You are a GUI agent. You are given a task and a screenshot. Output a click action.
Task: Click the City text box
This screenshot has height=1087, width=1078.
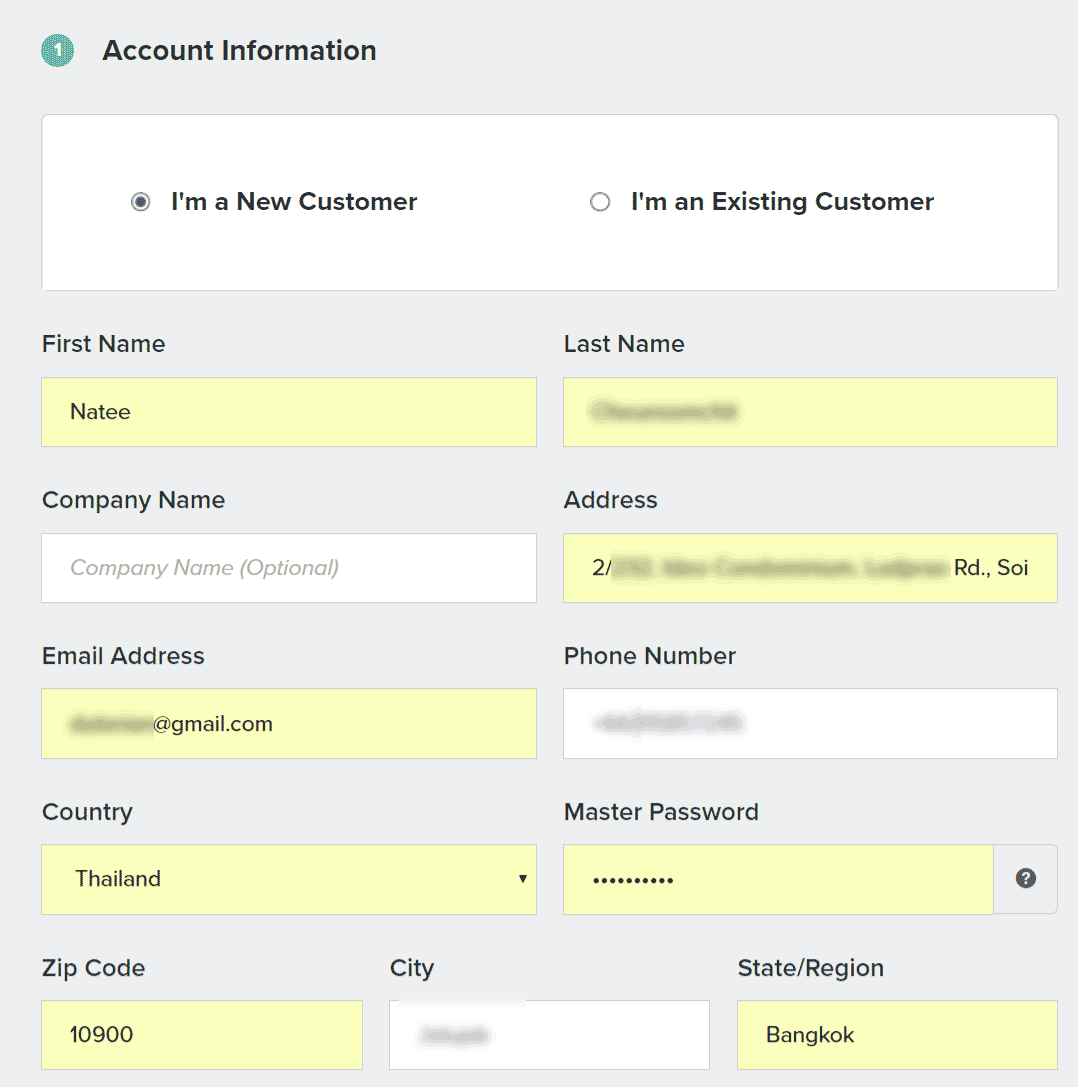[549, 1035]
